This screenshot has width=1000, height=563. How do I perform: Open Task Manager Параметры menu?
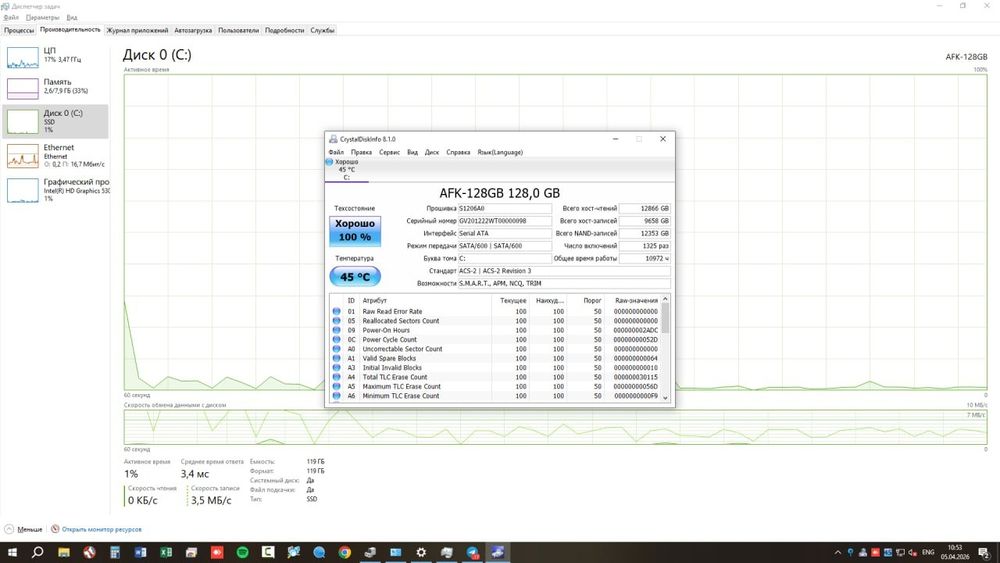pos(42,18)
